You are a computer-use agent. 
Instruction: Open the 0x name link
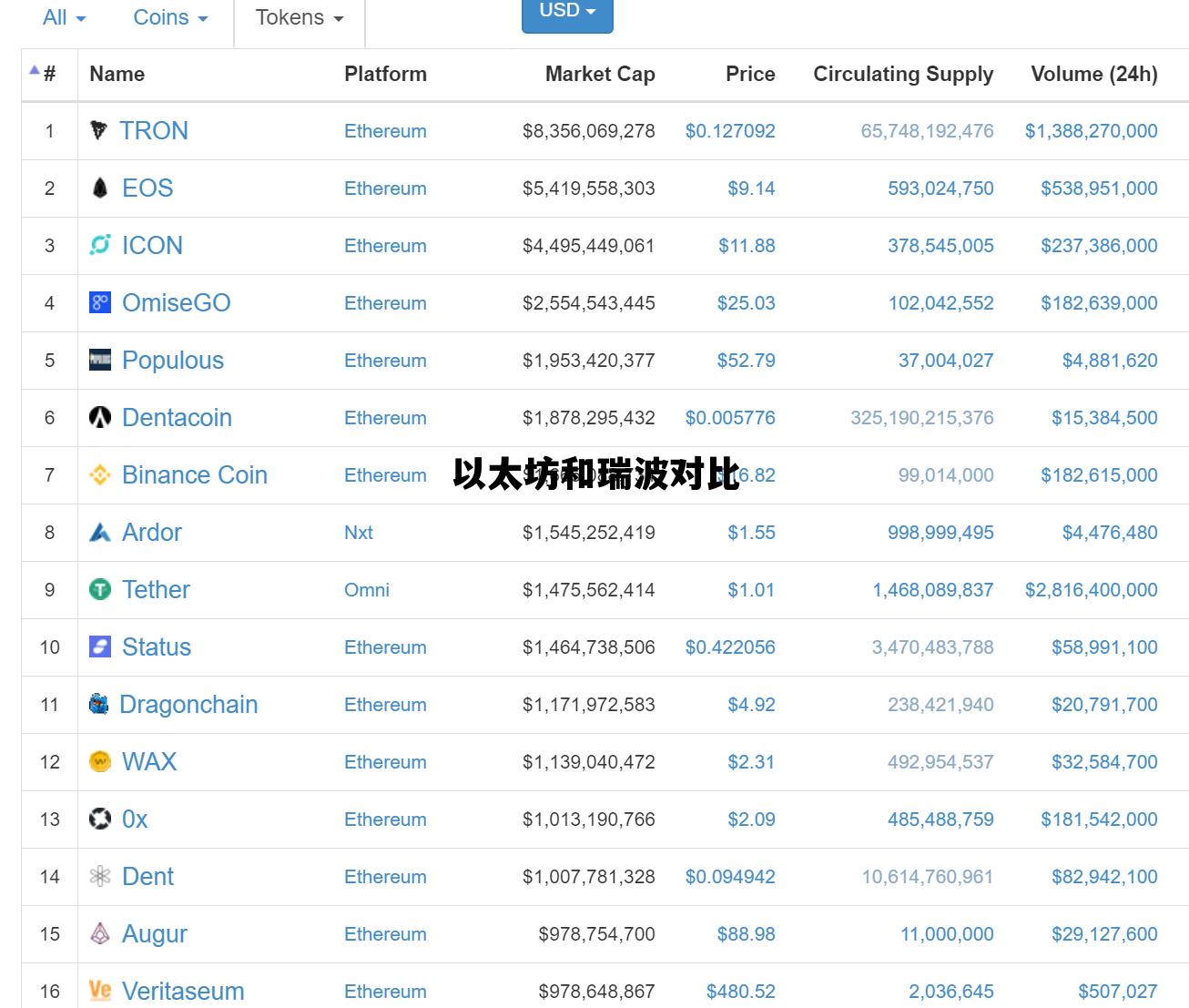coord(135,819)
